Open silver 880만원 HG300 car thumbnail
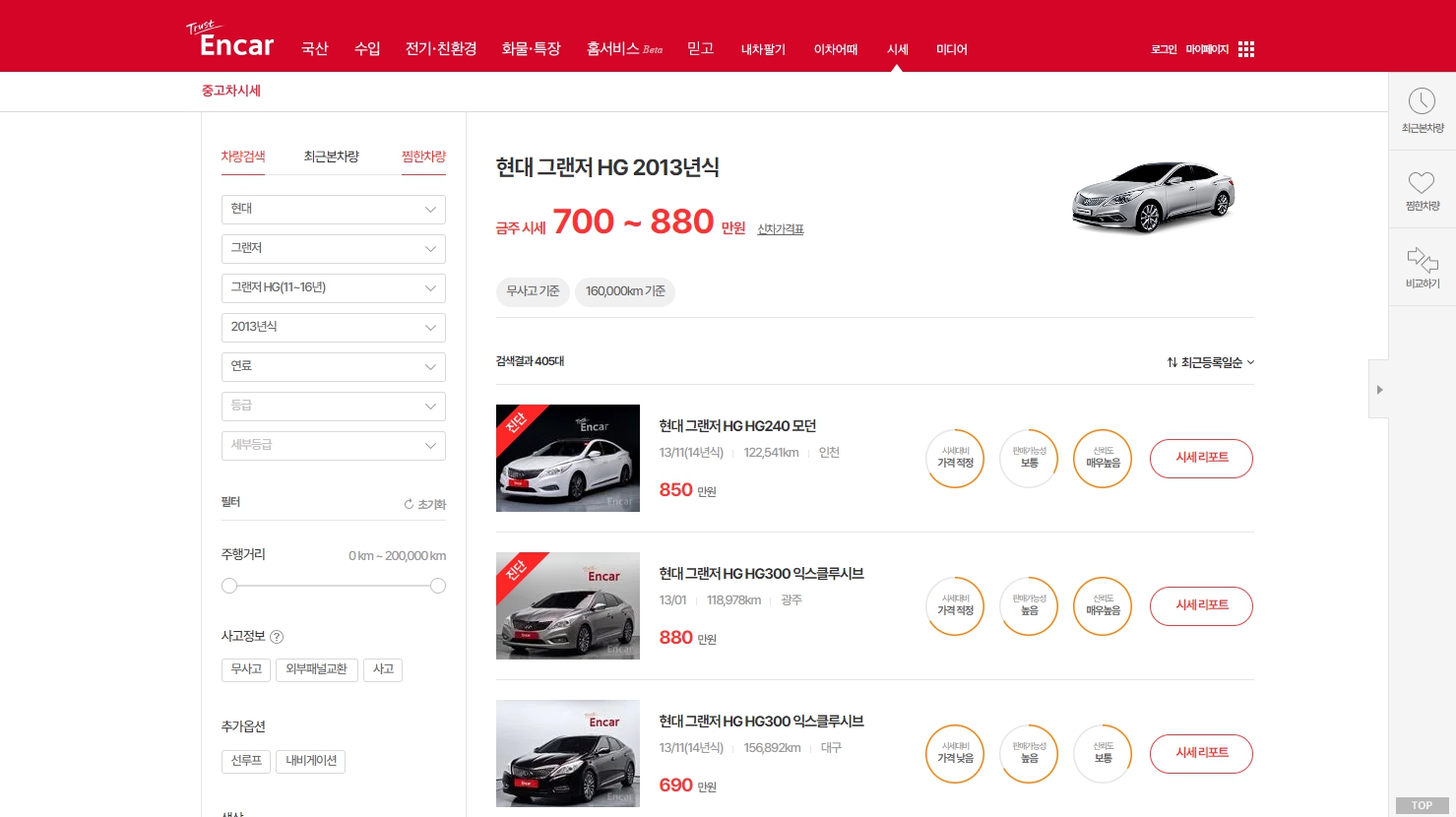The image size is (1456, 817). [568, 606]
